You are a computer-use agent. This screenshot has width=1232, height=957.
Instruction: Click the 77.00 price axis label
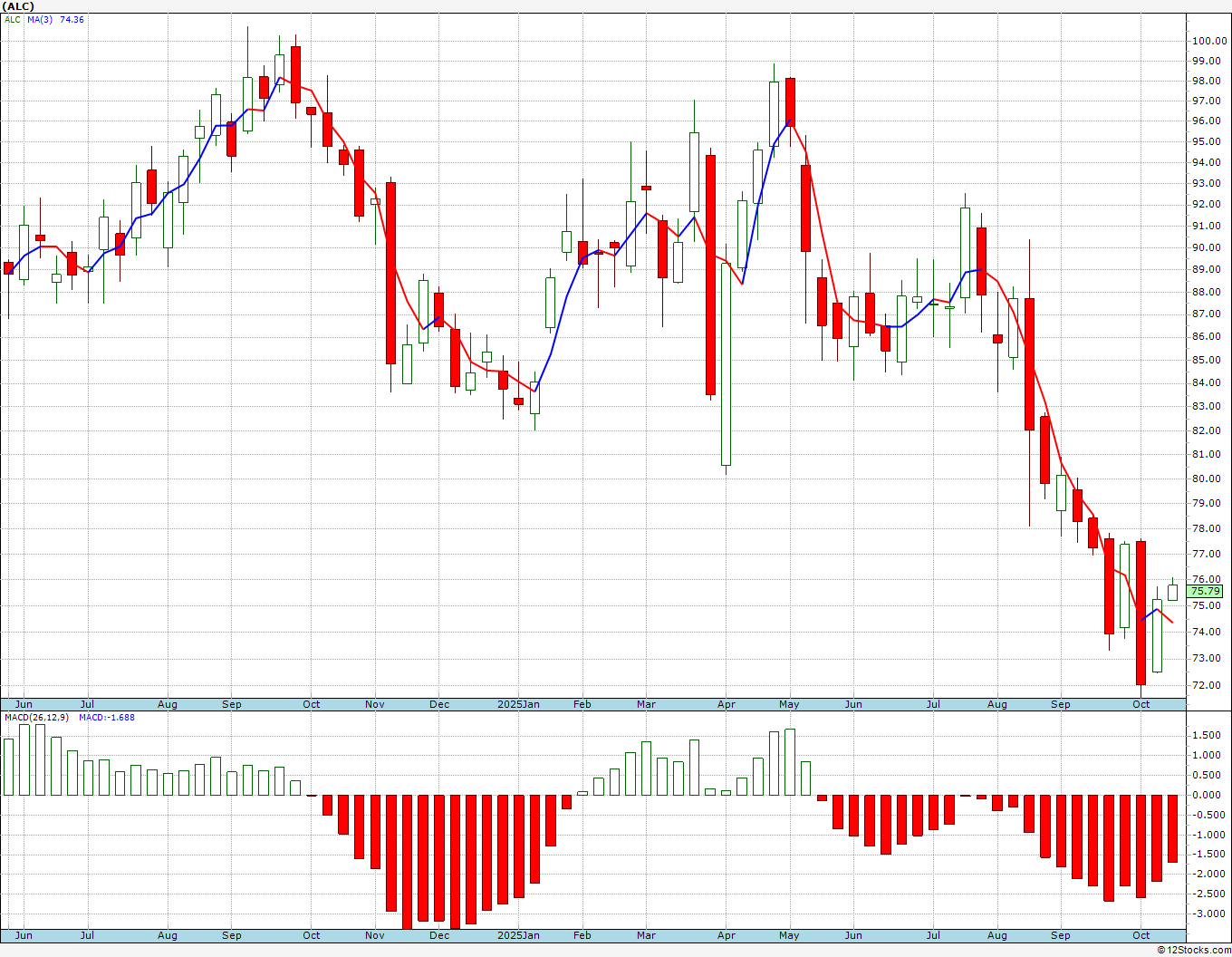(1206, 554)
